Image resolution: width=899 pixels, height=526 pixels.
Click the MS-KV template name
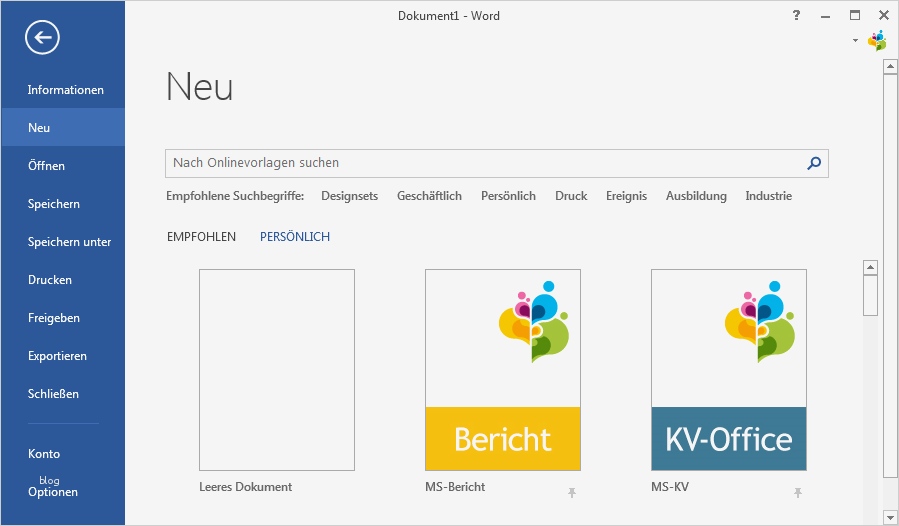[670, 486]
